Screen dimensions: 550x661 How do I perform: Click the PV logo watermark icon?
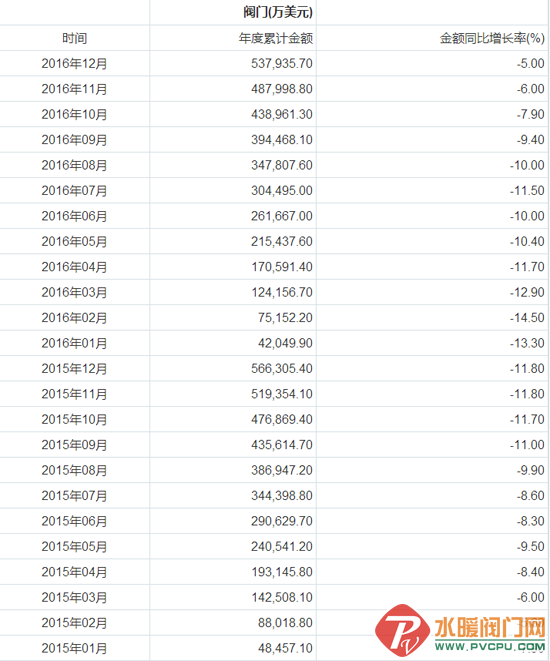[402, 630]
